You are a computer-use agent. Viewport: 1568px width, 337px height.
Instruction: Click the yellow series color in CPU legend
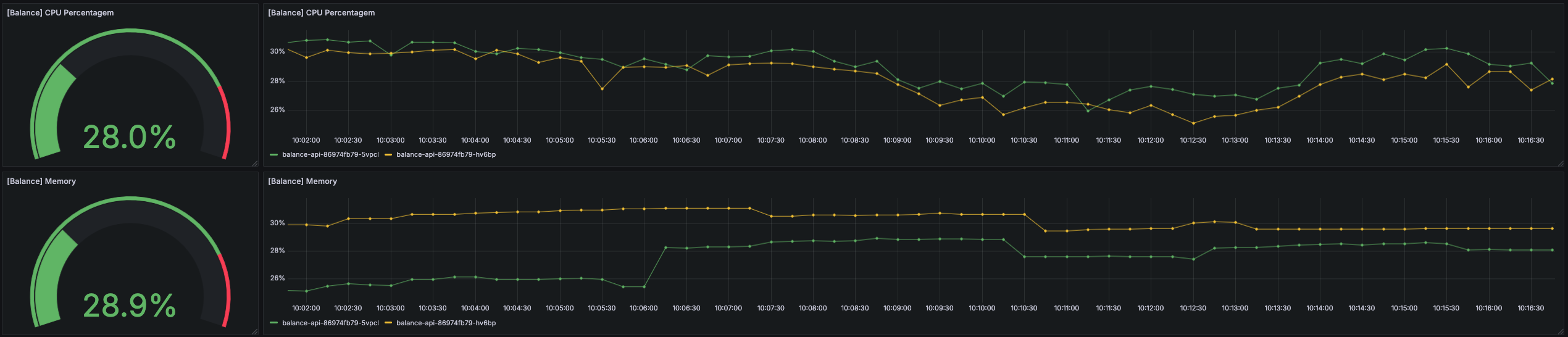[x=388, y=155]
